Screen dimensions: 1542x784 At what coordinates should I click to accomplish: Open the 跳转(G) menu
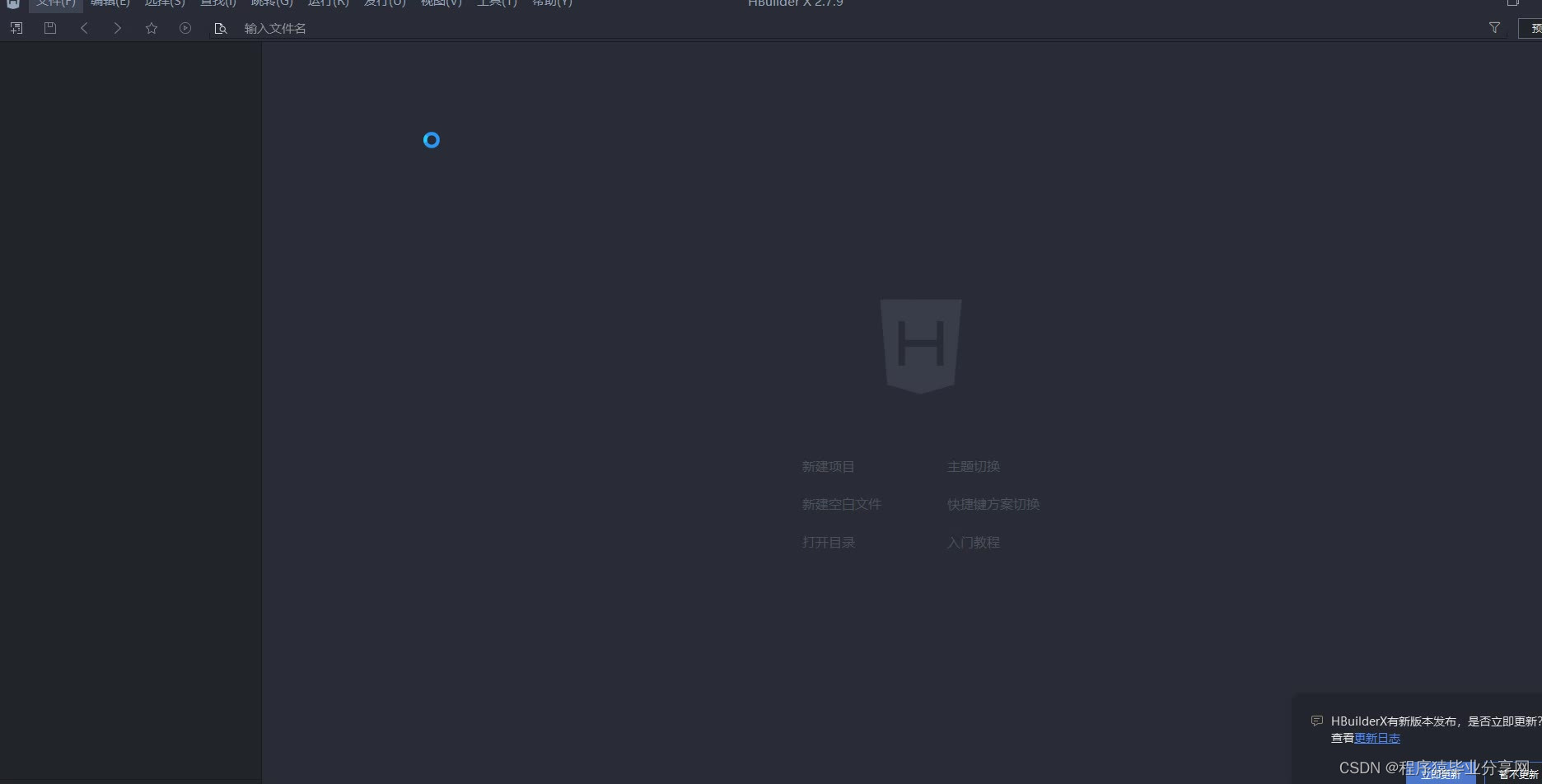[x=272, y=3]
